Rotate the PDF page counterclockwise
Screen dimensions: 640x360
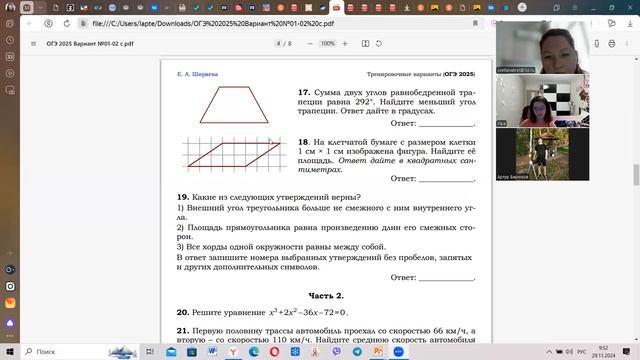point(379,44)
